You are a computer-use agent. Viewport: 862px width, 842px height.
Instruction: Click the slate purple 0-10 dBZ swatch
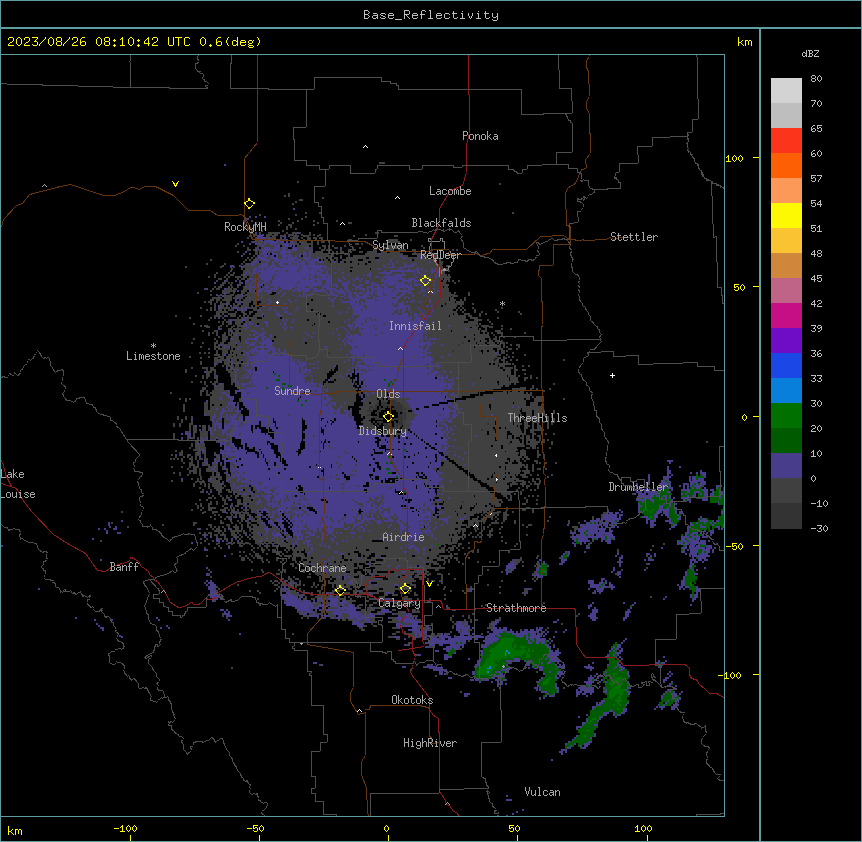coord(786,466)
